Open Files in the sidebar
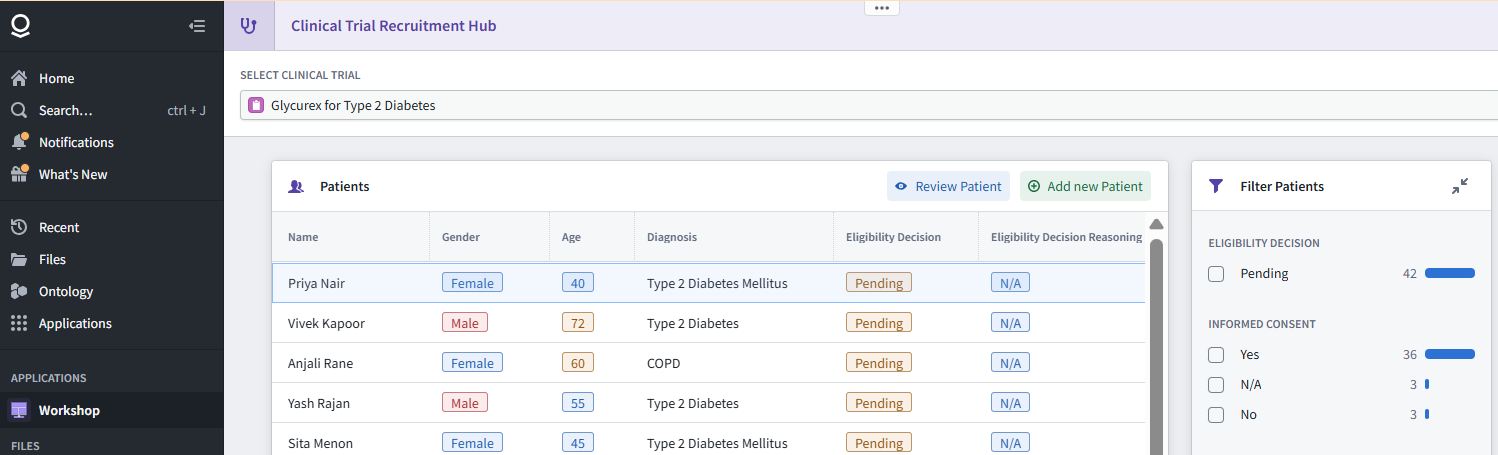 pyautogui.click(x=112, y=259)
